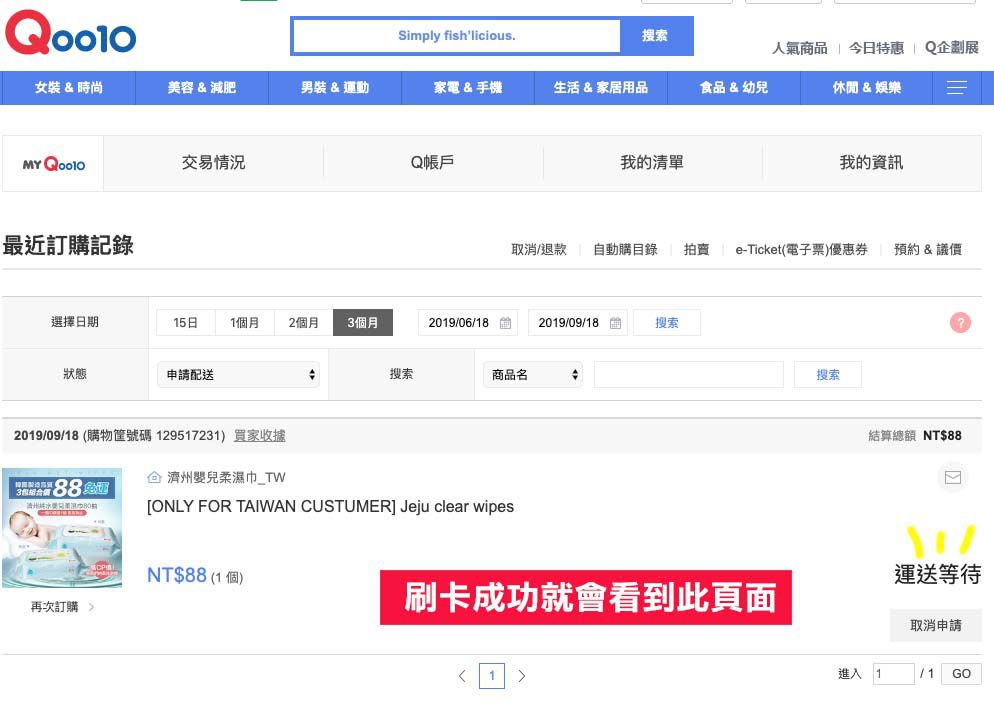Select the 15日 date range
The height and width of the screenshot is (703, 994).
[186, 323]
